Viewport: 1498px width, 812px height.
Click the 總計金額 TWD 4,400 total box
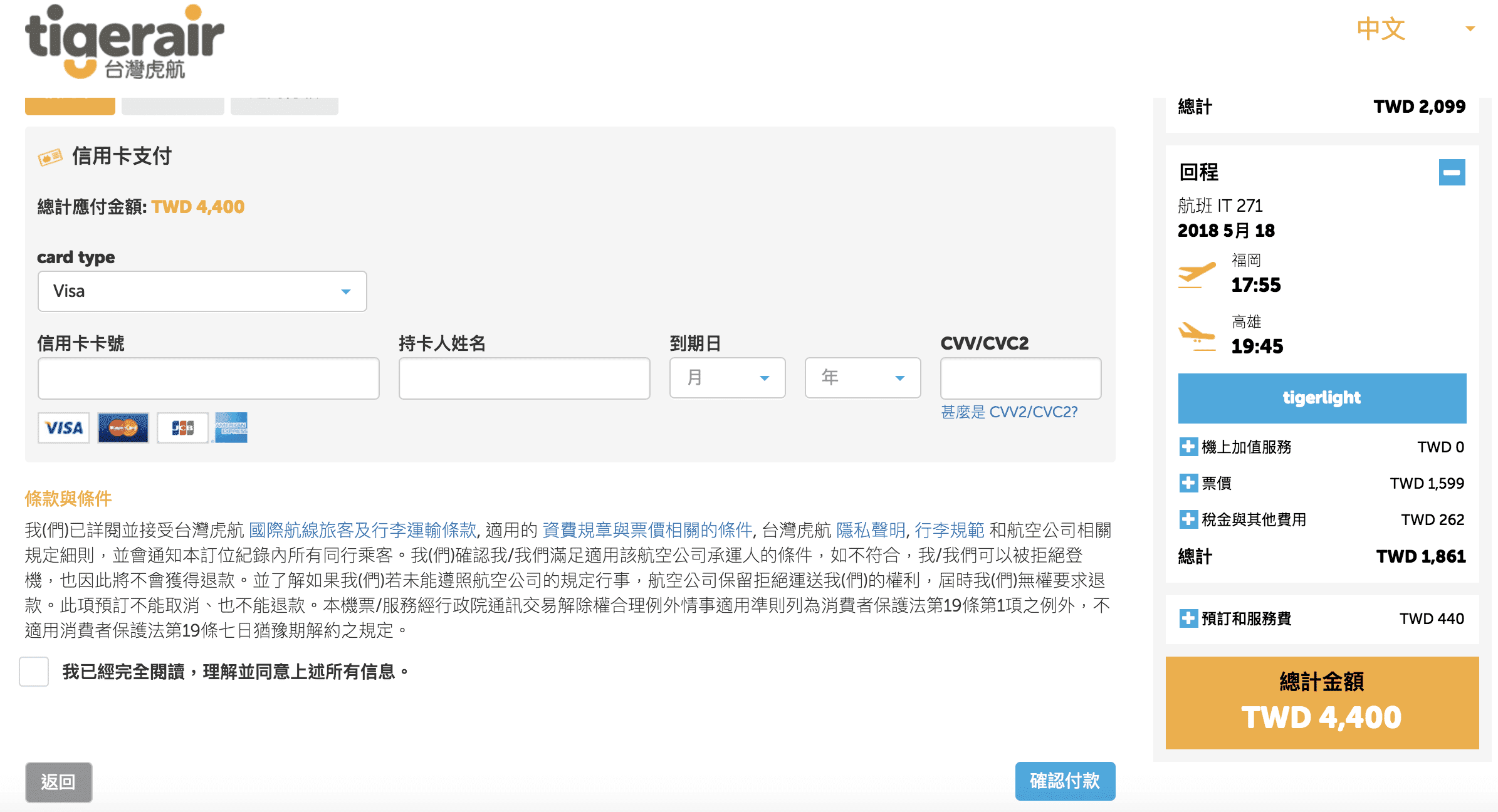[x=1322, y=703]
